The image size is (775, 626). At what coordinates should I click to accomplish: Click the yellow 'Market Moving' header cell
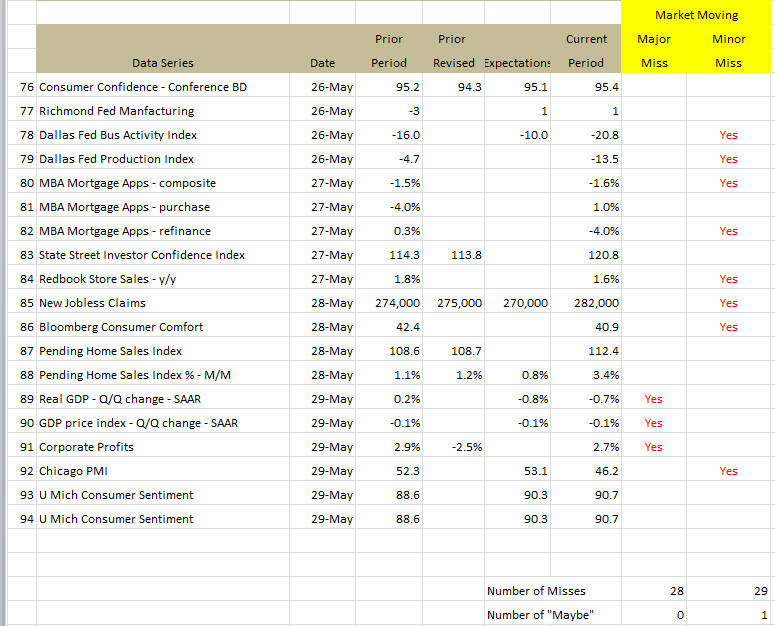click(x=696, y=15)
